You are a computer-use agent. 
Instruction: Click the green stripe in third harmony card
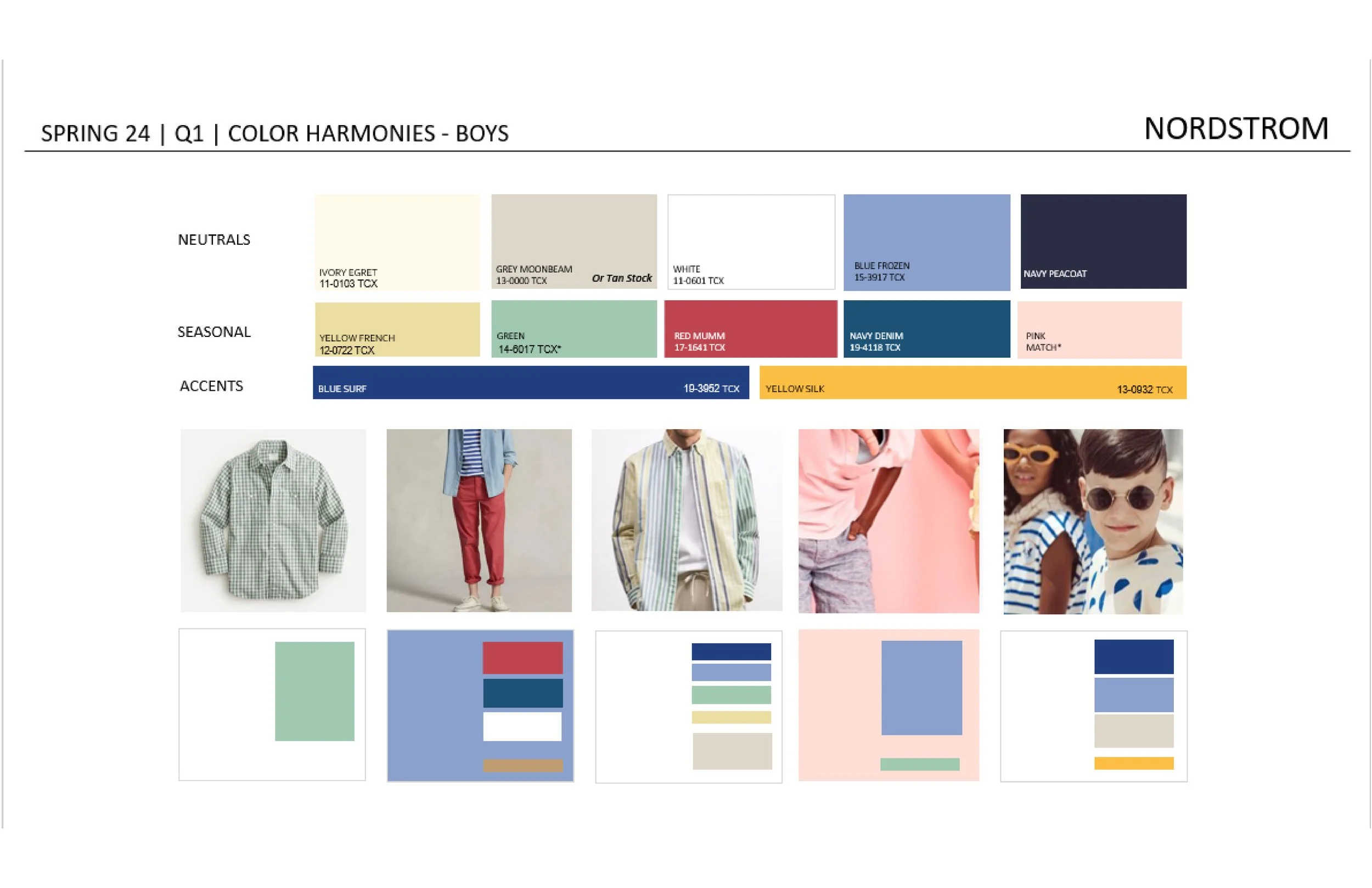point(731,694)
